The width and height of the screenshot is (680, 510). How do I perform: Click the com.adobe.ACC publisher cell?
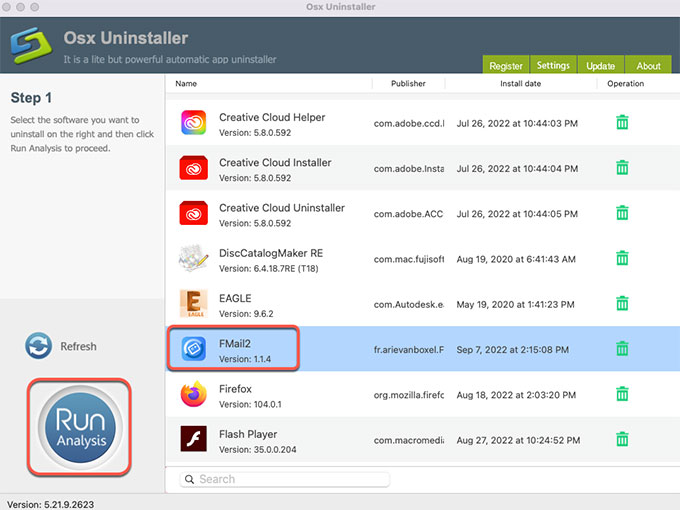[x=409, y=214]
